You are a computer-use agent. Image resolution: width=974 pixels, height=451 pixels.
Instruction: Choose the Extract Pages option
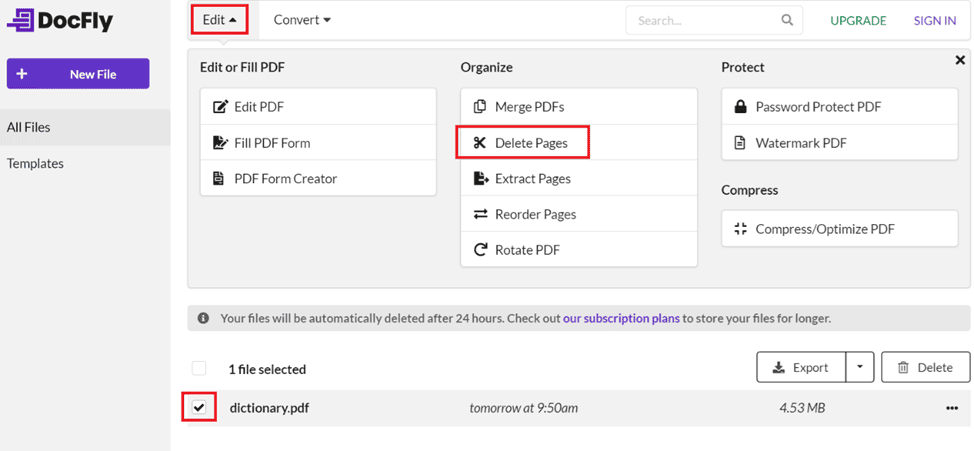tap(579, 179)
